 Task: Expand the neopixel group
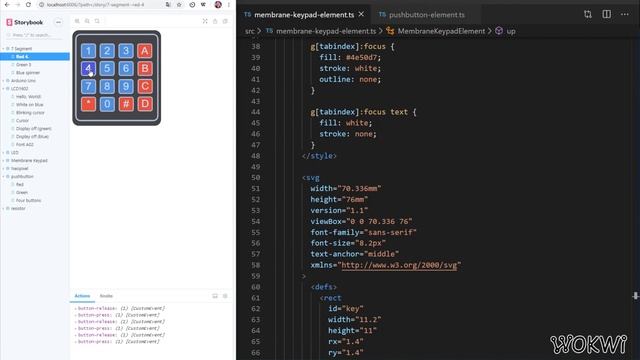20,169
